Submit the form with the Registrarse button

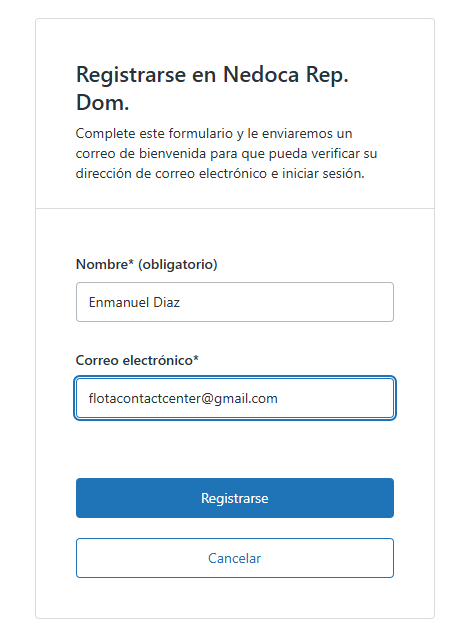pyautogui.click(x=235, y=498)
